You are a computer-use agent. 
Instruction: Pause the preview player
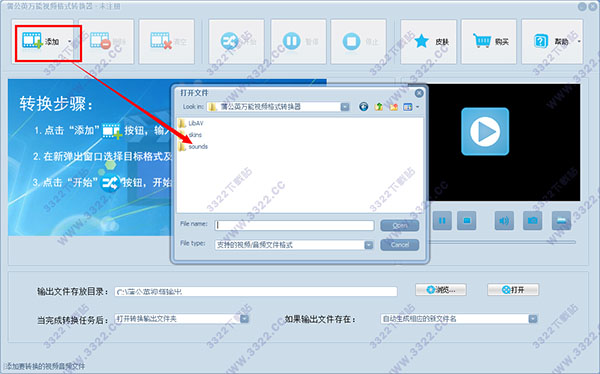coord(442,220)
